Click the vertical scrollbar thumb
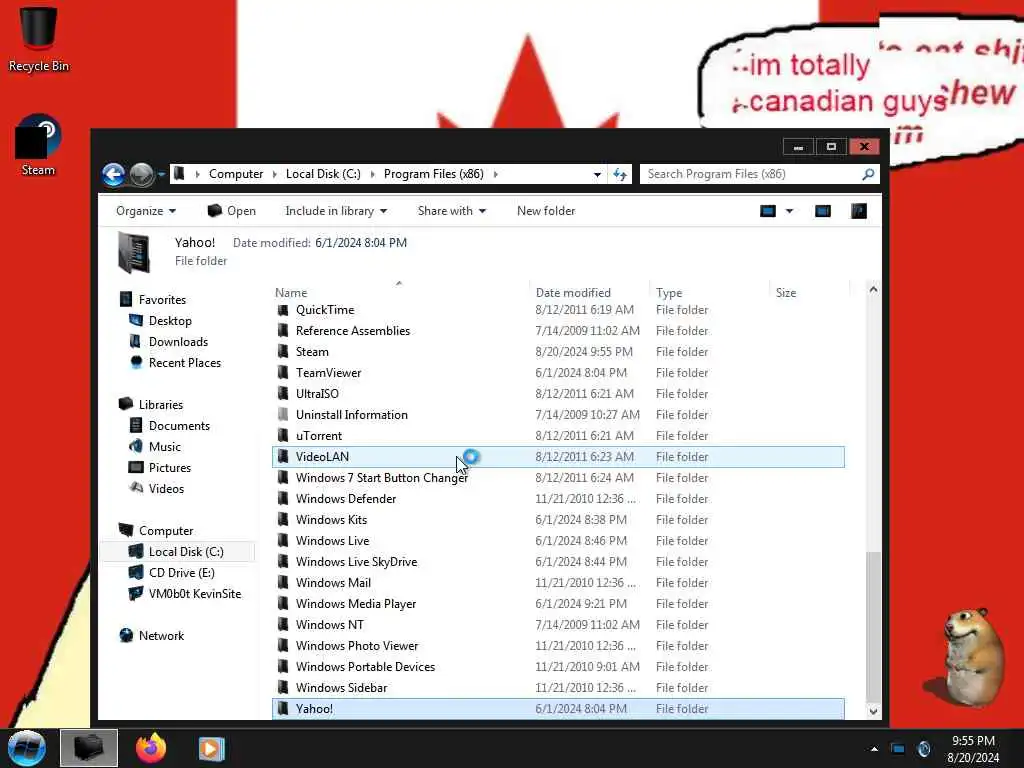This screenshot has width=1024, height=768. coord(873,626)
